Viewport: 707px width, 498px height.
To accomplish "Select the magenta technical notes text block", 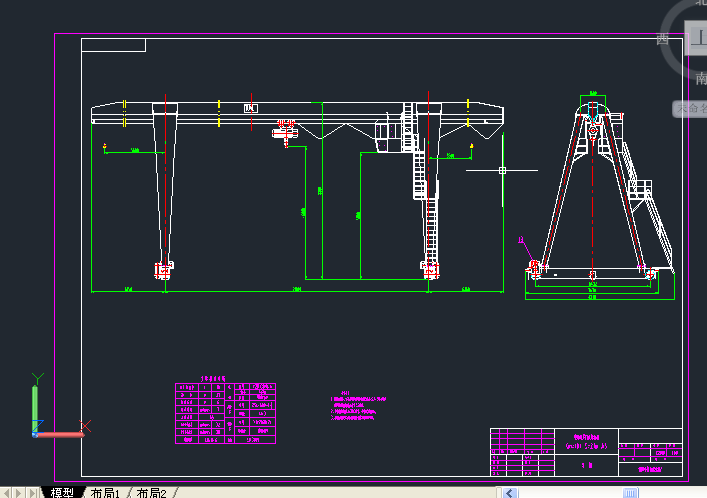I will tap(358, 406).
